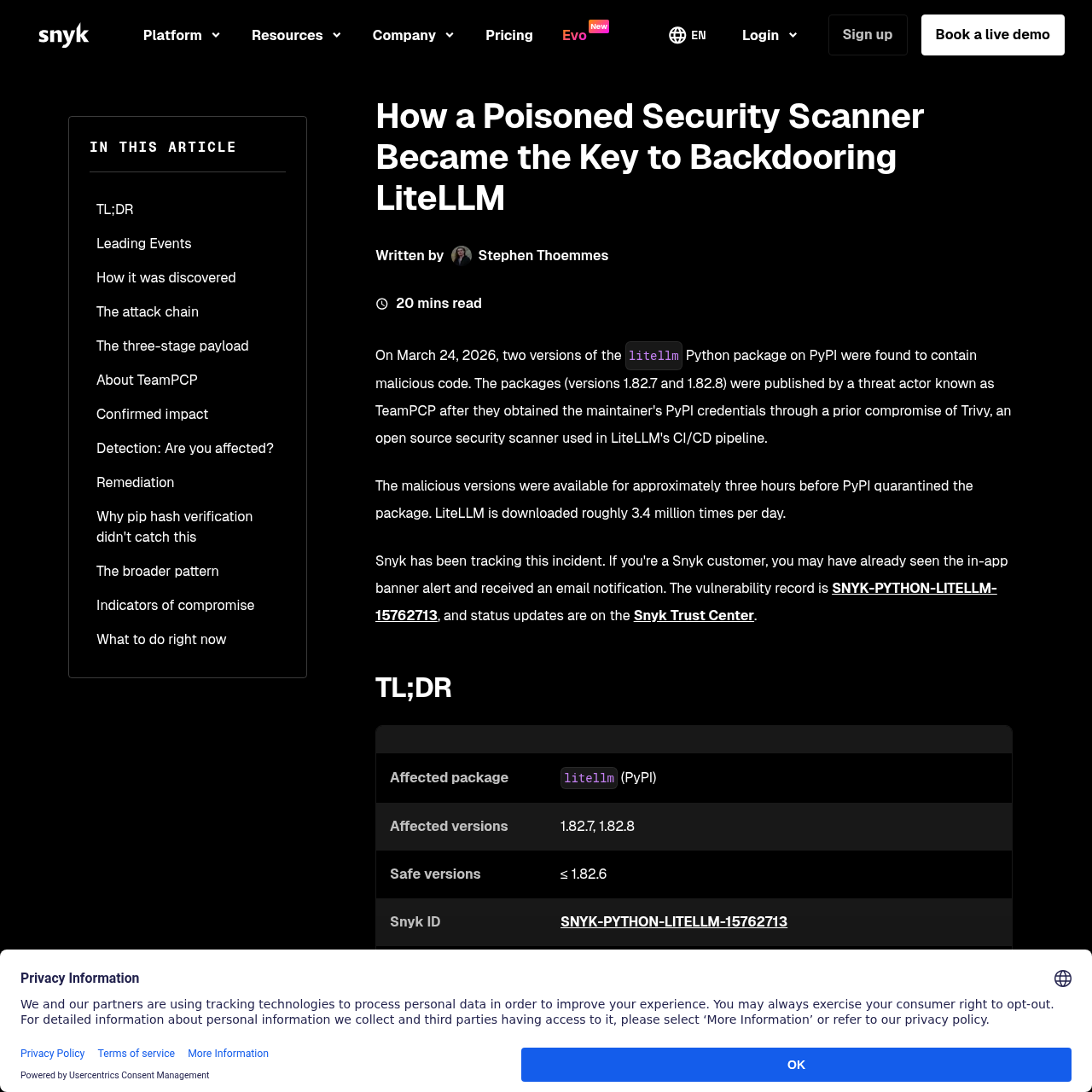Open the Company menu

point(413,35)
